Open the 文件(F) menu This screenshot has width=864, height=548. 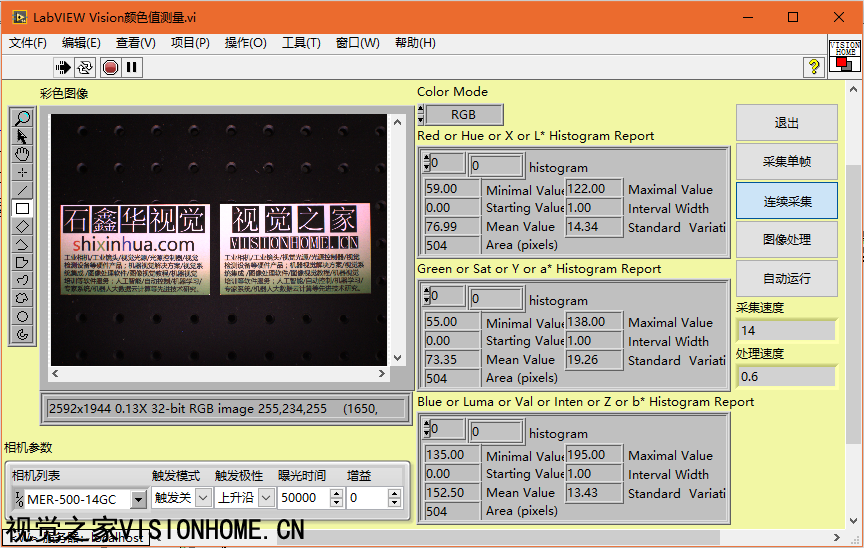tap(28, 43)
